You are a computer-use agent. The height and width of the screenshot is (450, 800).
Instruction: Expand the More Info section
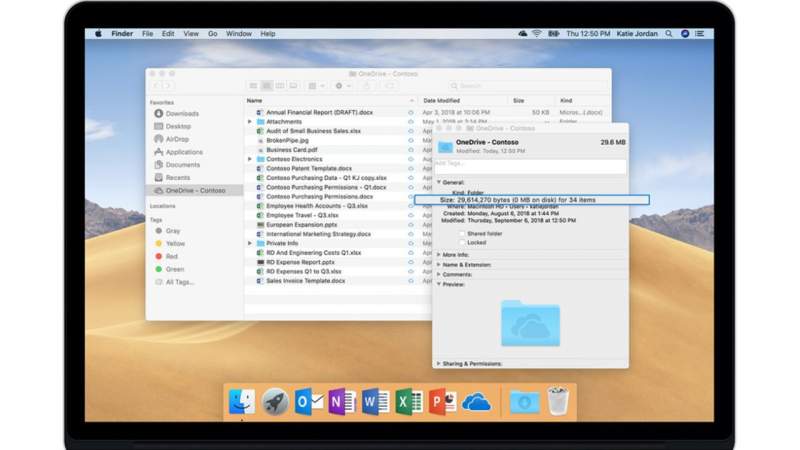439,255
